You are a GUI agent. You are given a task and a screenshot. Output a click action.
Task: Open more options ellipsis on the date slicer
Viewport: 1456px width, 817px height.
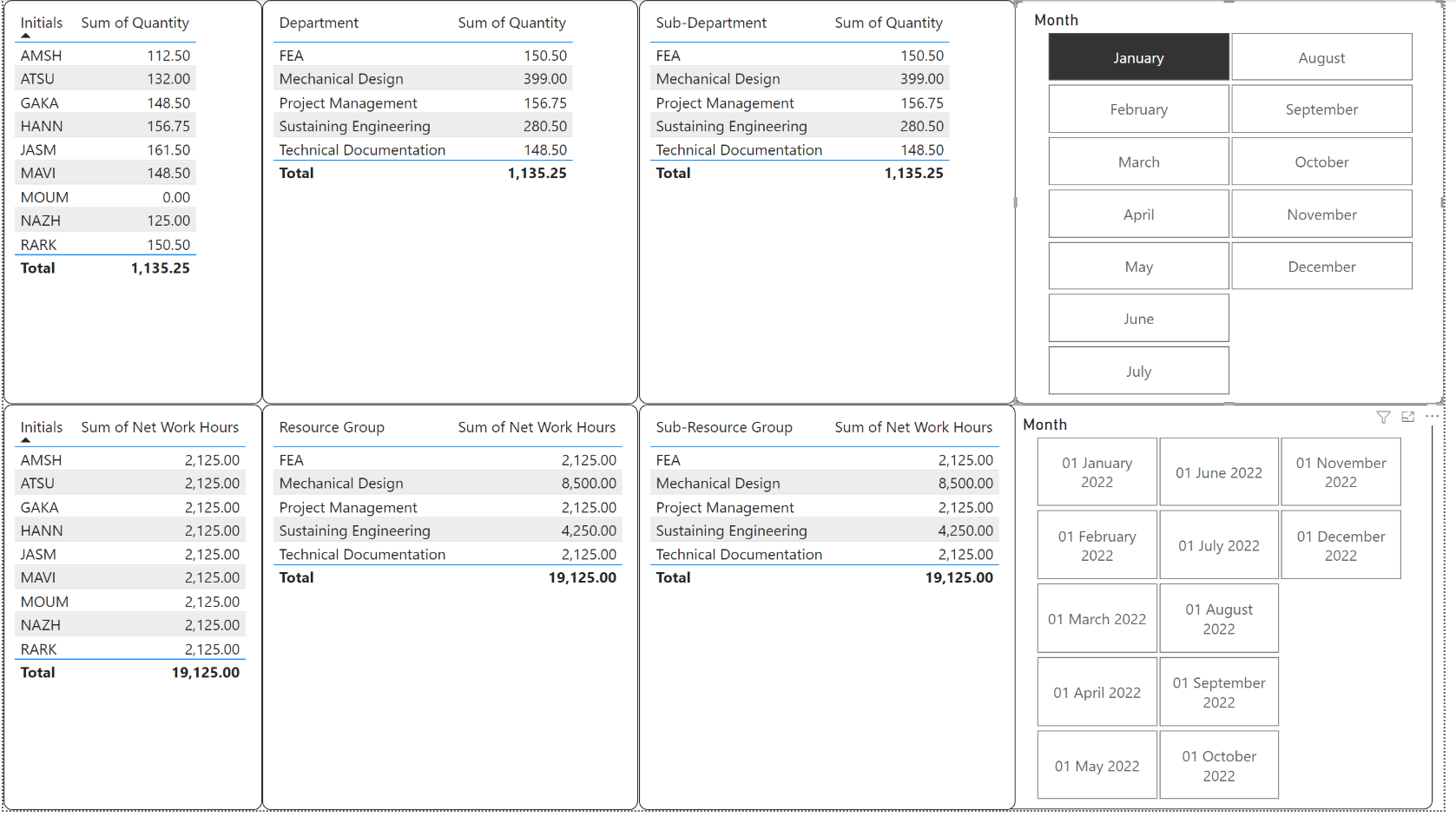1432,417
